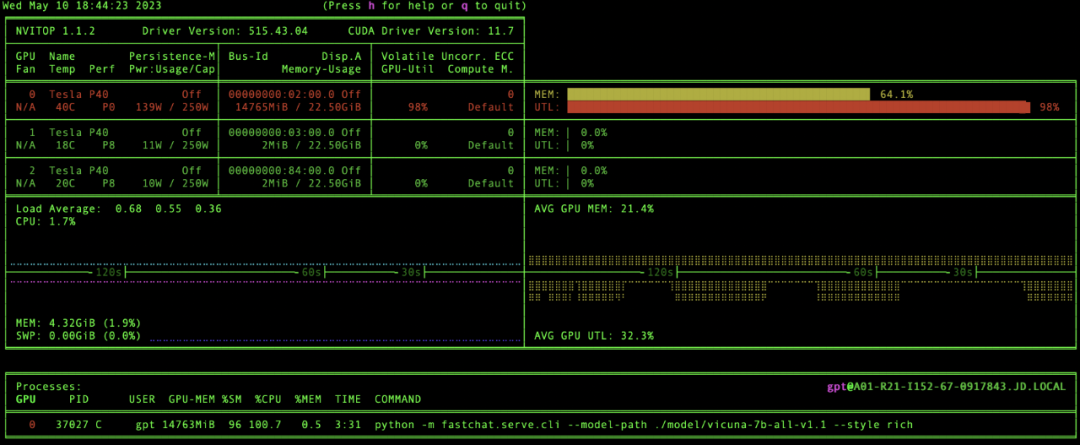The image size is (1080, 445).
Task: Click the 'Compute M.' column header
Action: [481, 70]
